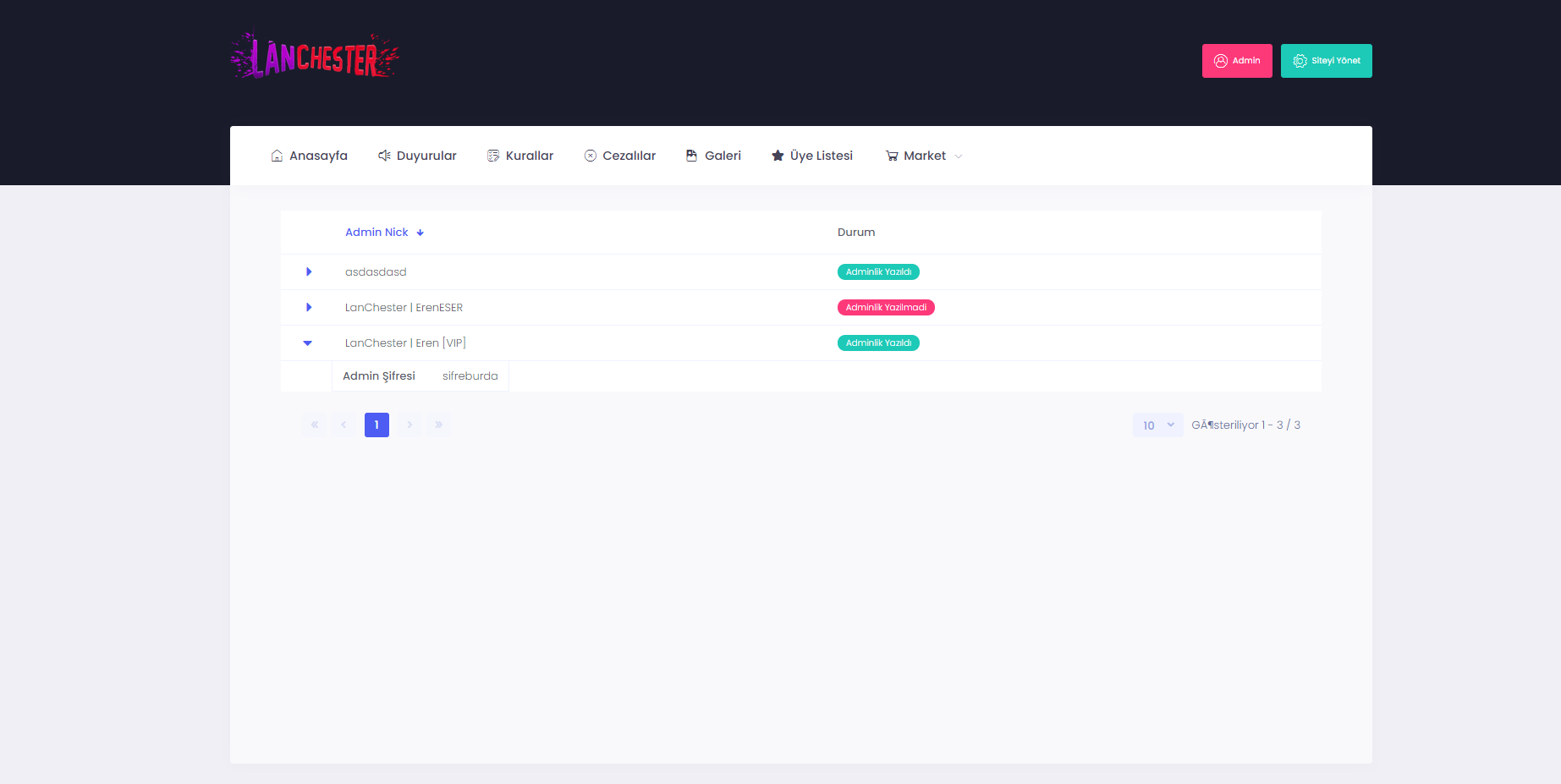Open the pink Admin account button
The height and width of the screenshot is (784, 1561).
pos(1236,61)
